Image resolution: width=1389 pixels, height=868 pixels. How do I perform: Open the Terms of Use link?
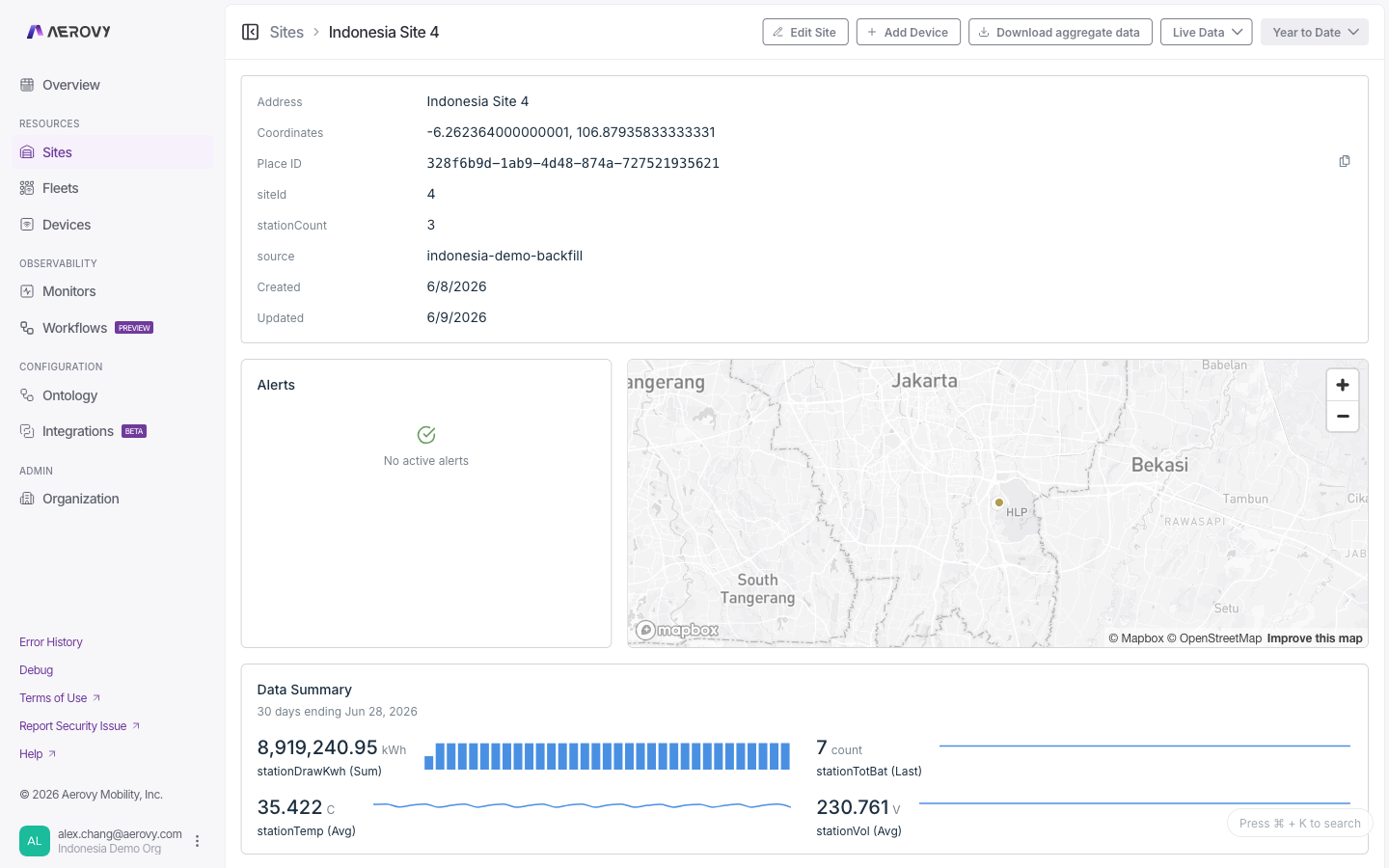[x=60, y=698]
